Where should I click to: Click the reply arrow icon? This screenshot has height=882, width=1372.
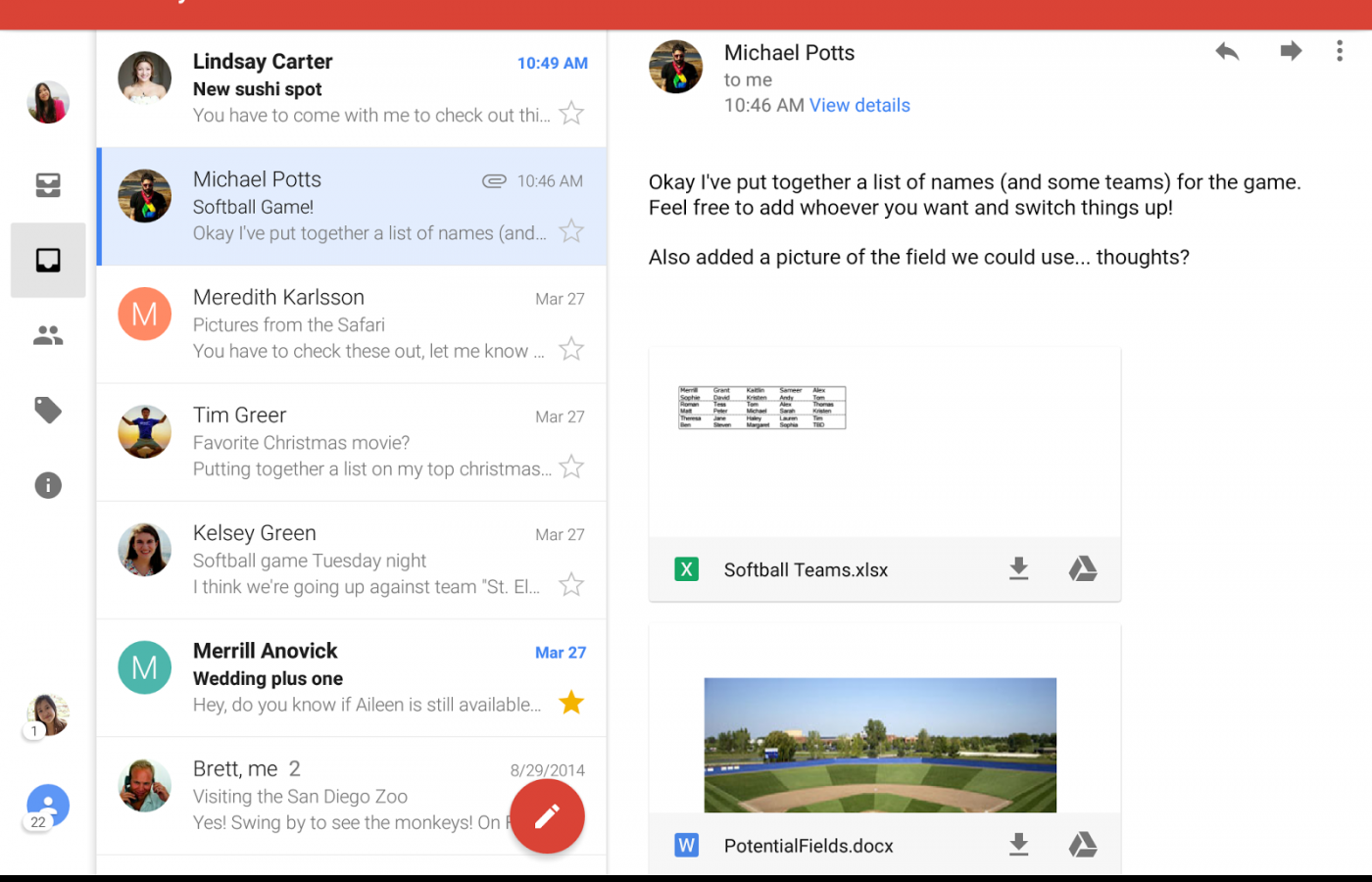(1227, 52)
